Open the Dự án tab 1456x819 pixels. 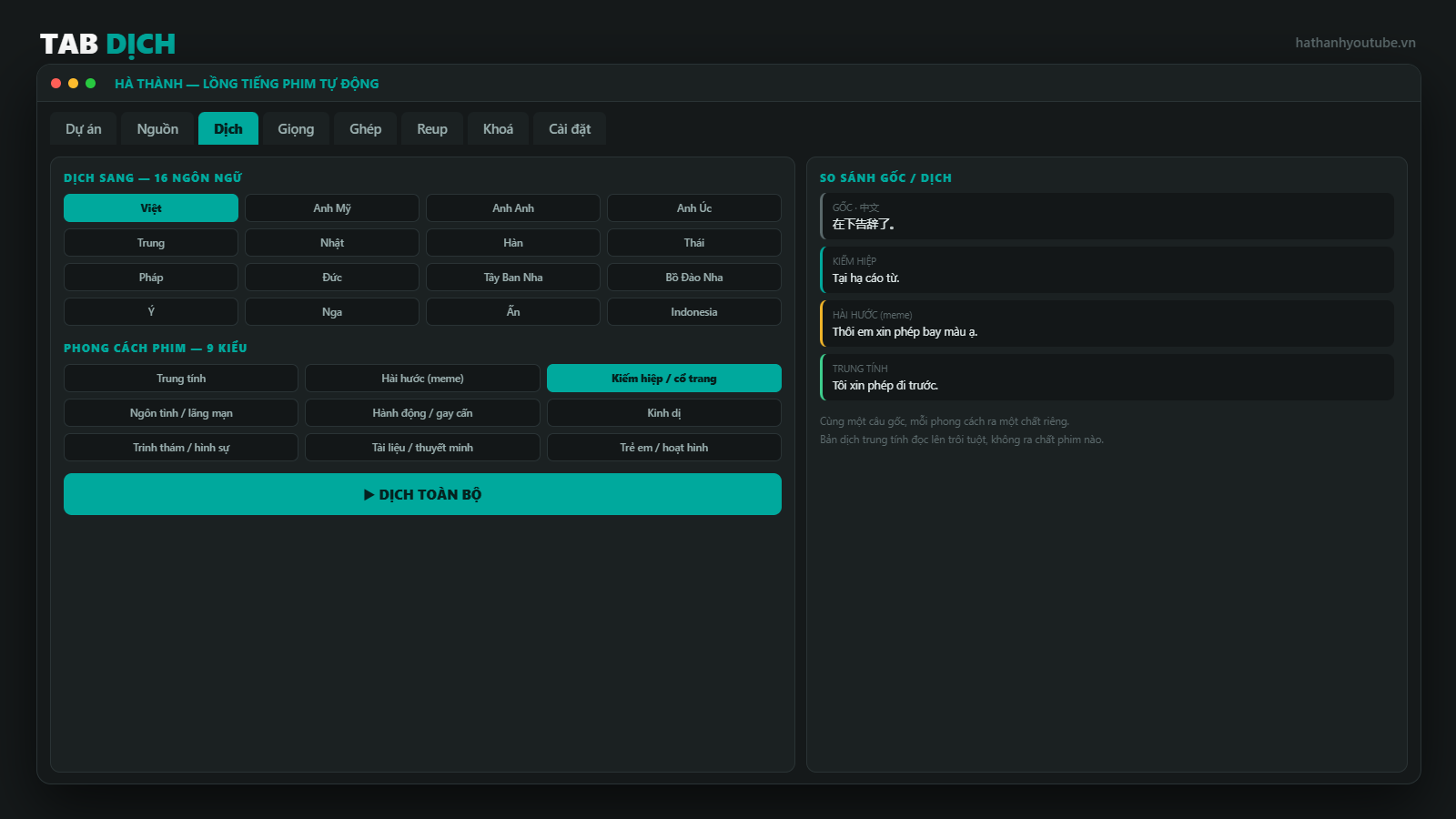pyautogui.click(x=84, y=128)
